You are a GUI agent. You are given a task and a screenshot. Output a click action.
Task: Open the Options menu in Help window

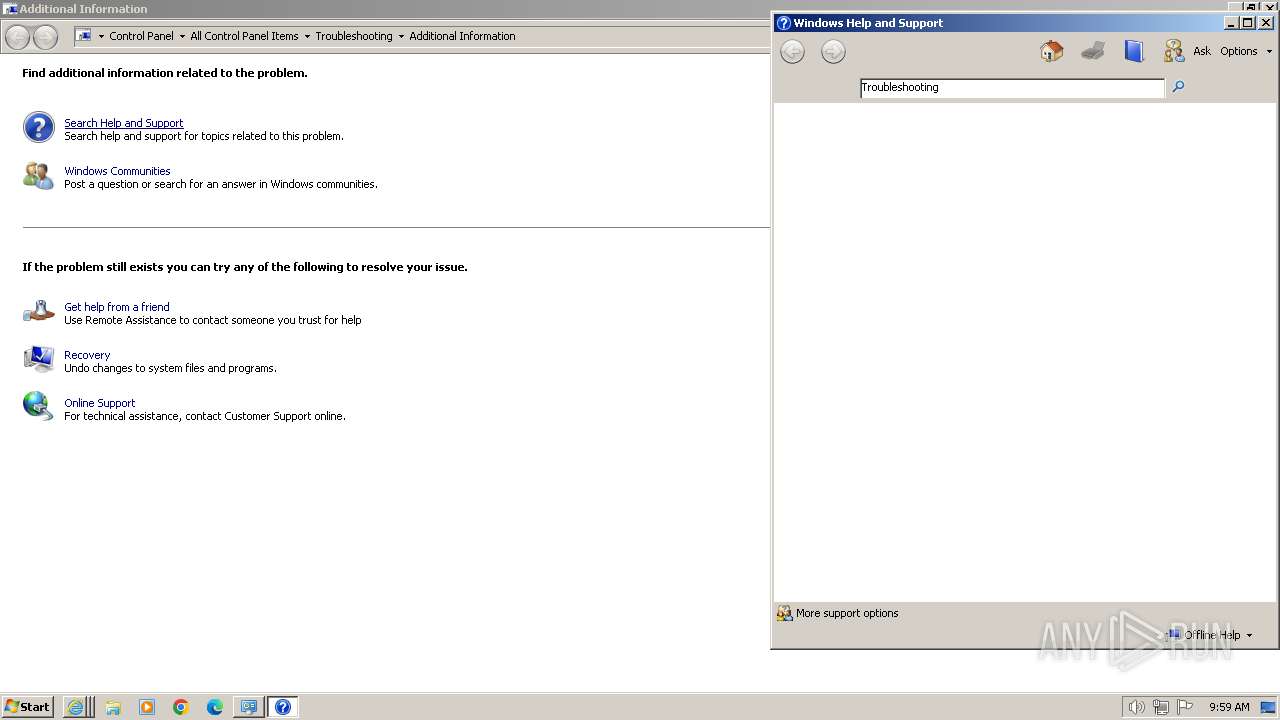(x=1246, y=51)
